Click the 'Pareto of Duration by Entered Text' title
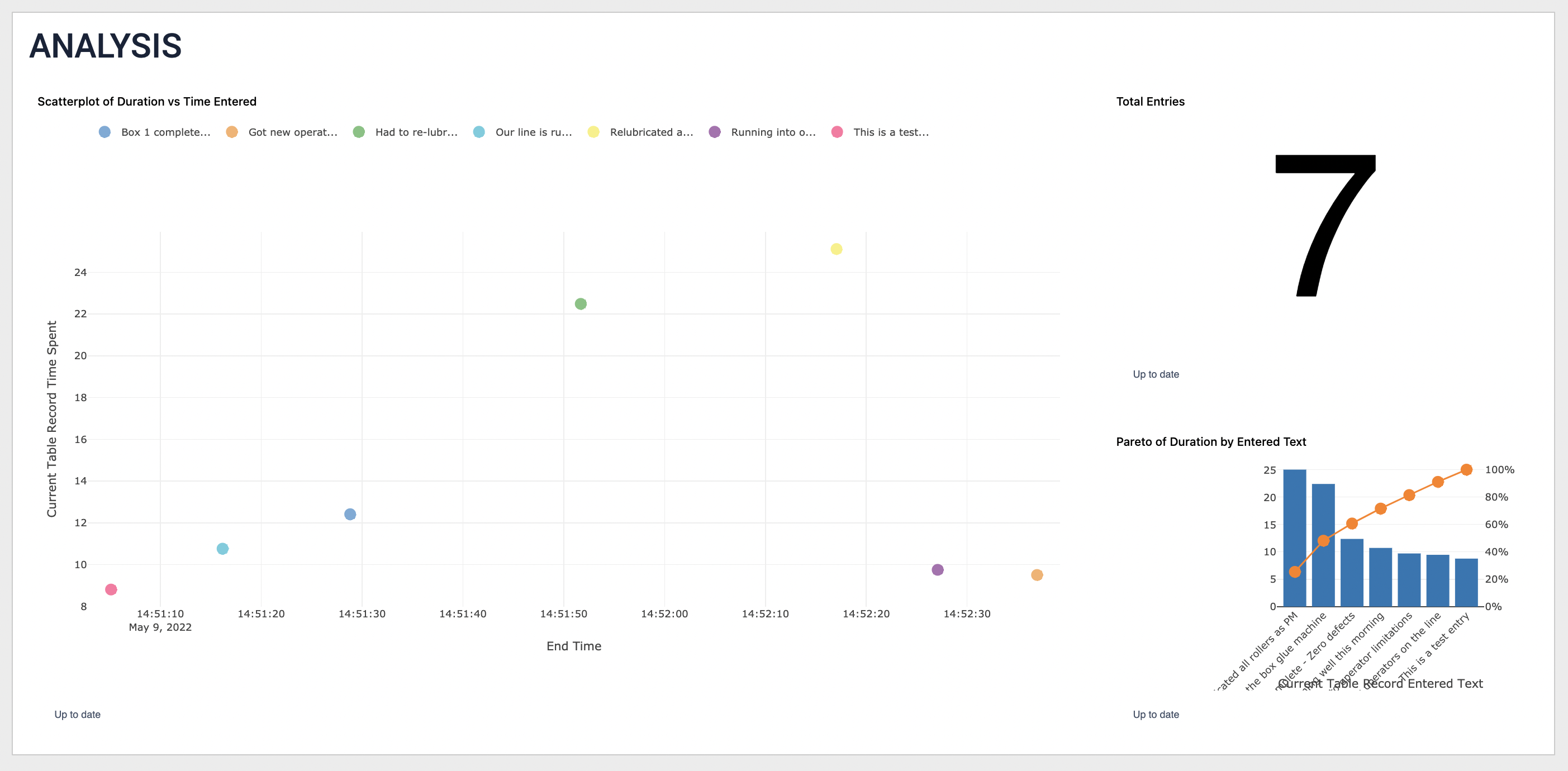Image resolution: width=1568 pixels, height=771 pixels. (1211, 442)
